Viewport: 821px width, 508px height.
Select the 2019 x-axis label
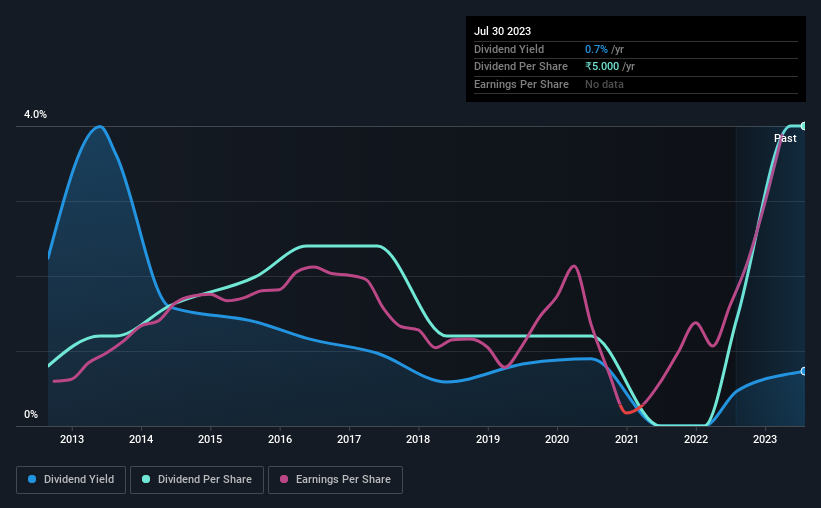click(487, 439)
